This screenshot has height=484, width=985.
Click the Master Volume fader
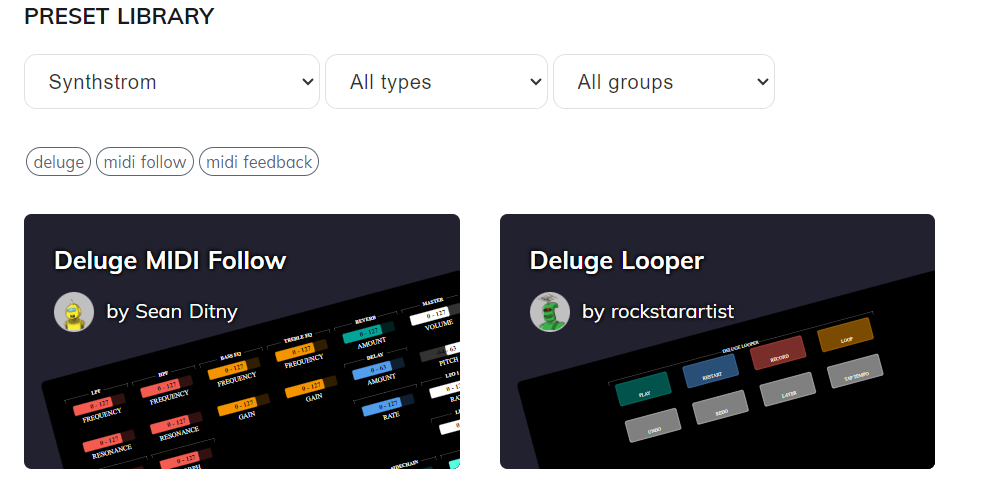(435, 314)
